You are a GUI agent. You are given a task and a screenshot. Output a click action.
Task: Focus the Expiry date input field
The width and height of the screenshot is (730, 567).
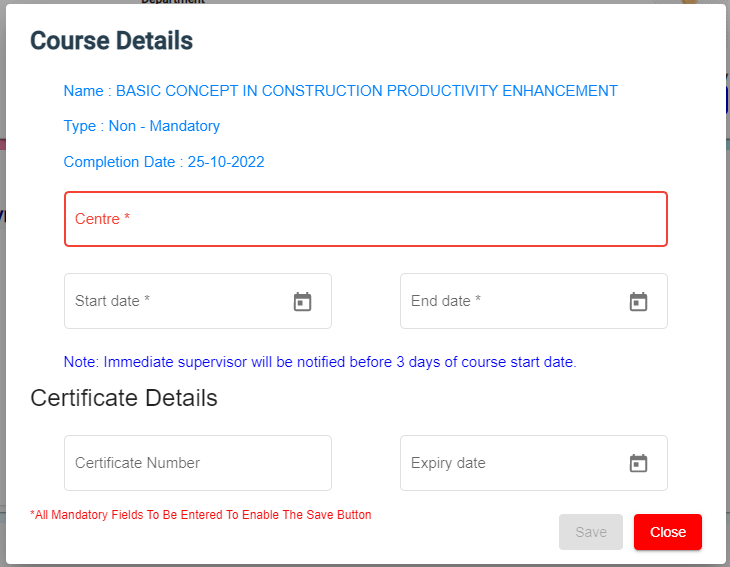[510, 463]
